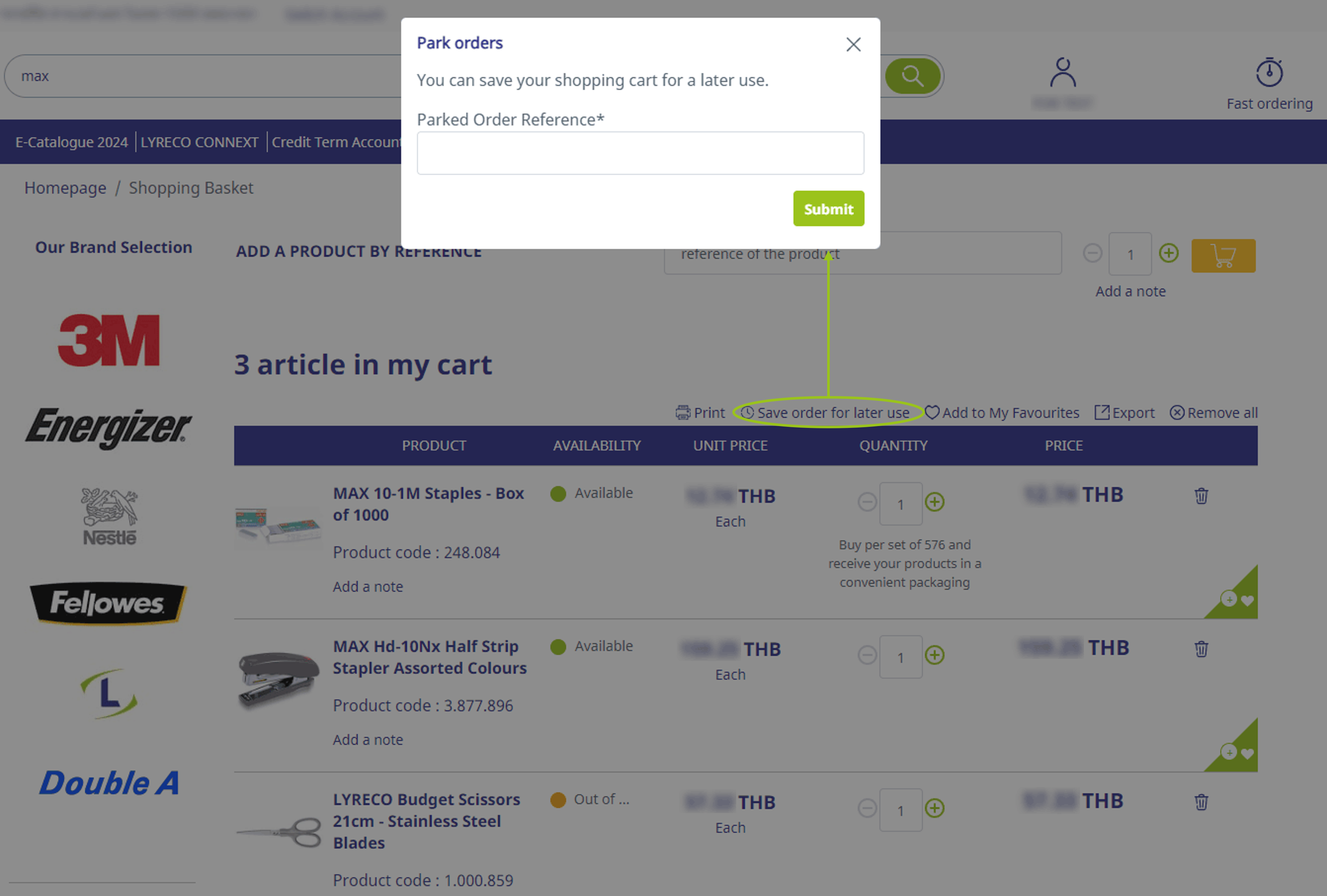The width and height of the screenshot is (1327, 896).
Task: Delete MAX 10-1M Staples with trash icon
Action: click(1201, 496)
